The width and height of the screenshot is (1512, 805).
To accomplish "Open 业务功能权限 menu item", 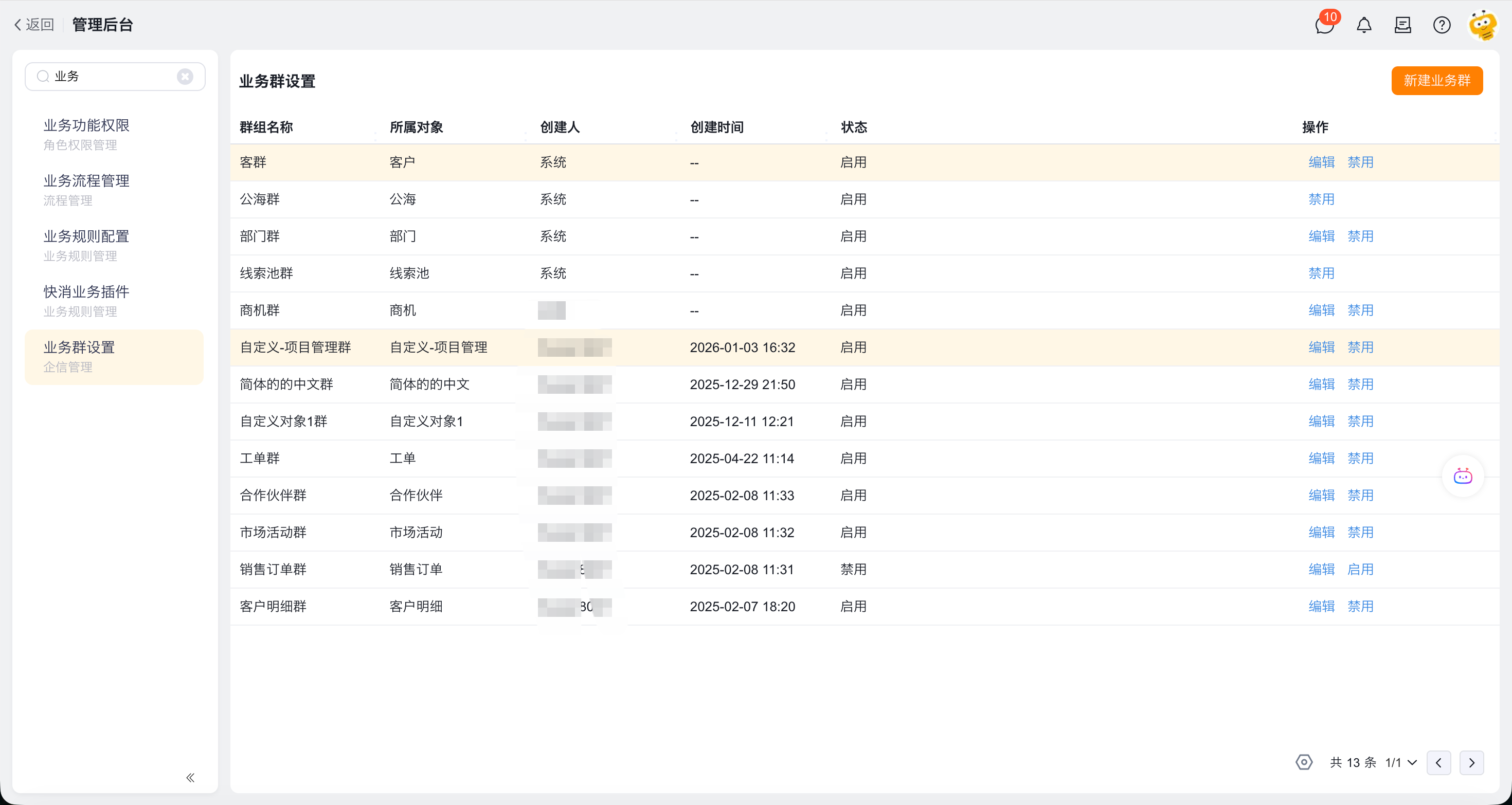I will [86, 125].
